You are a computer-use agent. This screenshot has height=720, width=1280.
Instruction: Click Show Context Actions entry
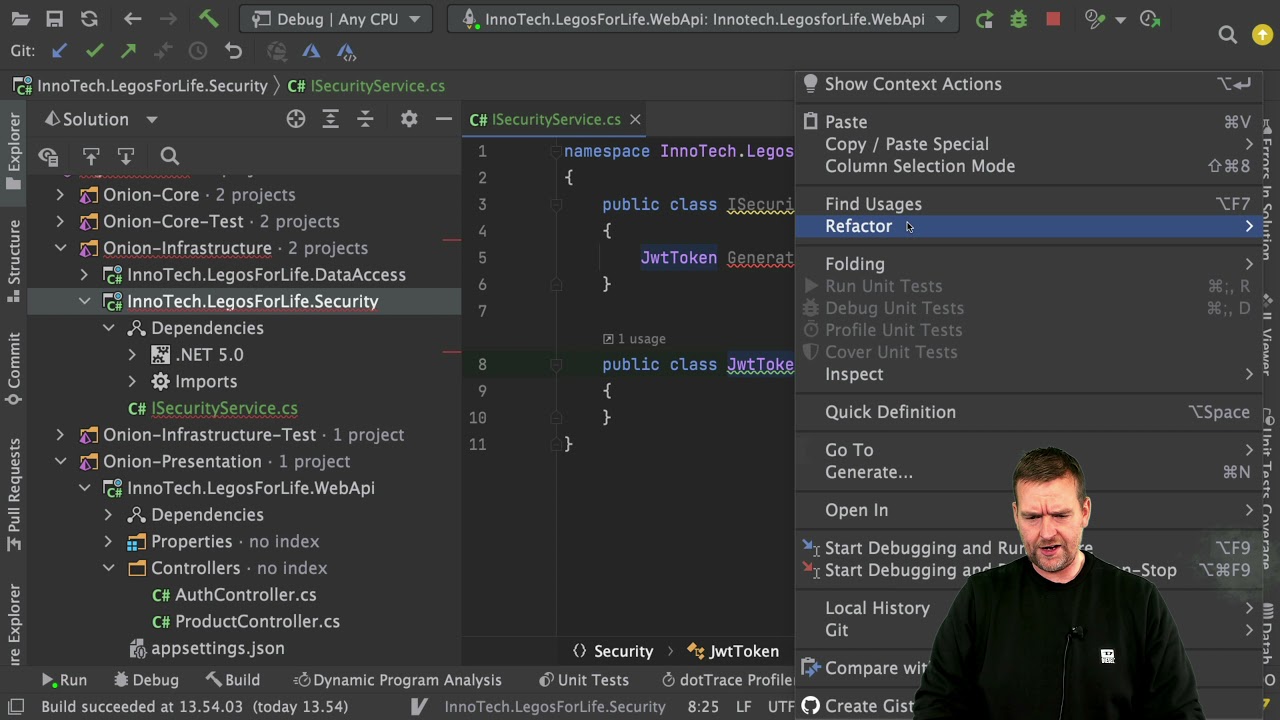coord(1029,84)
